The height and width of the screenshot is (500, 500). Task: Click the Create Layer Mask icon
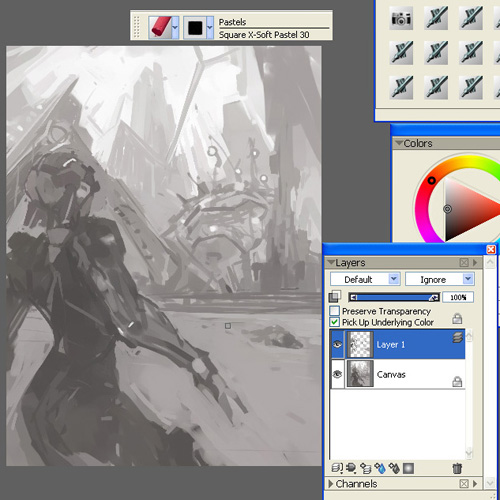(408, 468)
